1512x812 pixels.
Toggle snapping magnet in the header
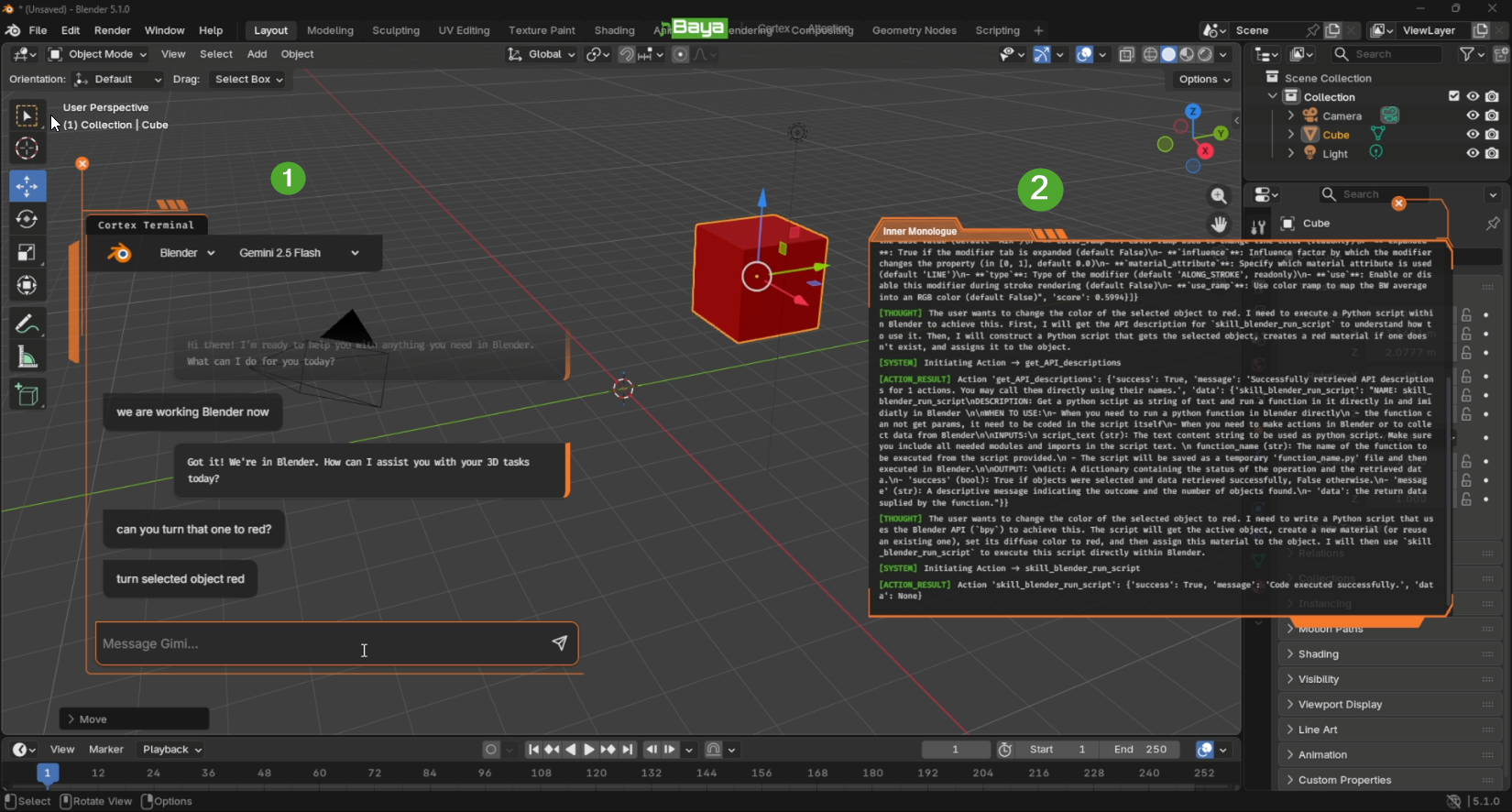(627, 55)
